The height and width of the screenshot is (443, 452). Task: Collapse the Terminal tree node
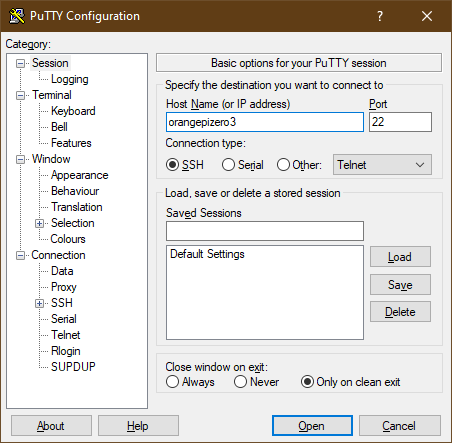click(x=21, y=96)
